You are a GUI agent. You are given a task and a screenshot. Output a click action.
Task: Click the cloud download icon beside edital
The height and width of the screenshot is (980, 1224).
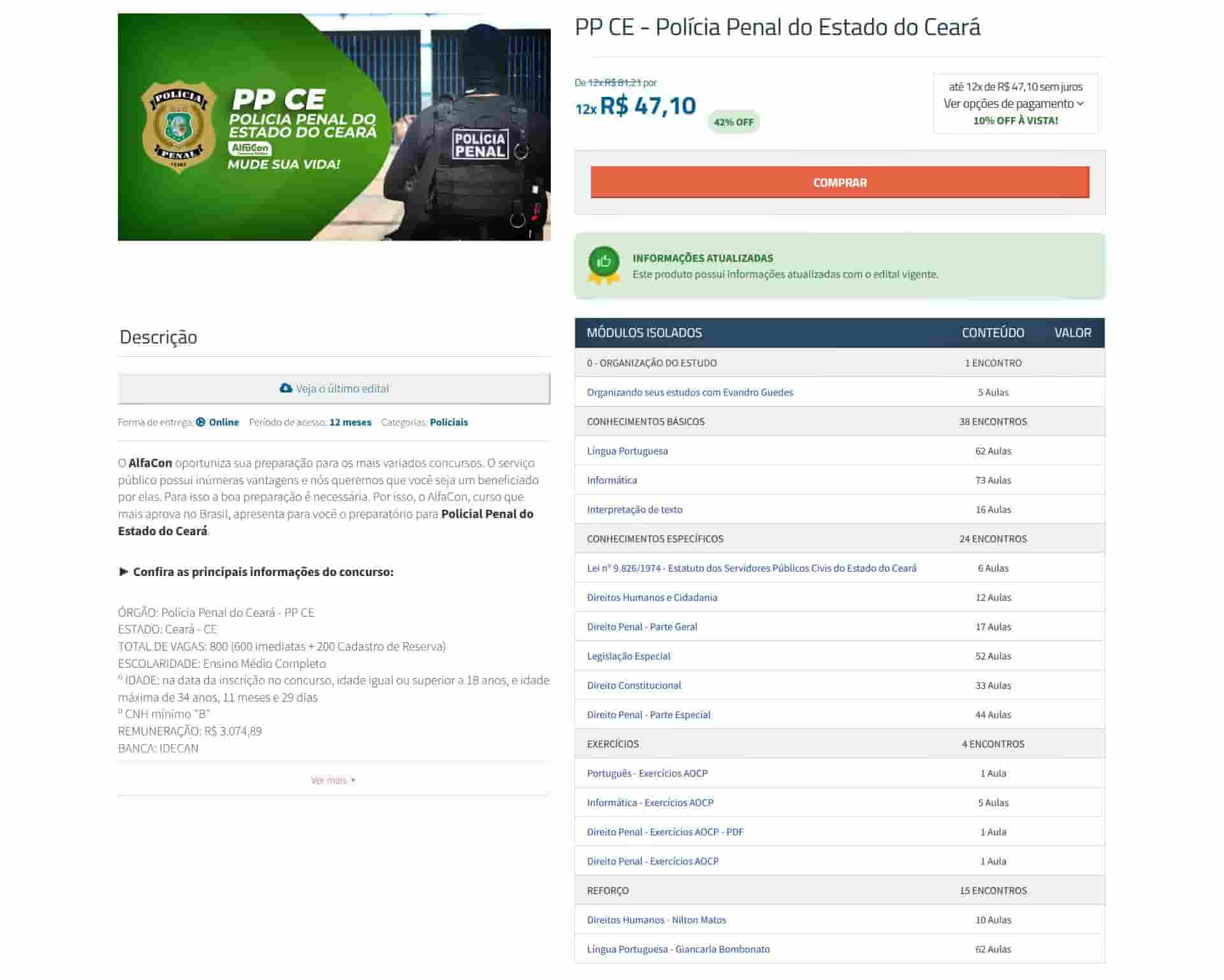(286, 388)
